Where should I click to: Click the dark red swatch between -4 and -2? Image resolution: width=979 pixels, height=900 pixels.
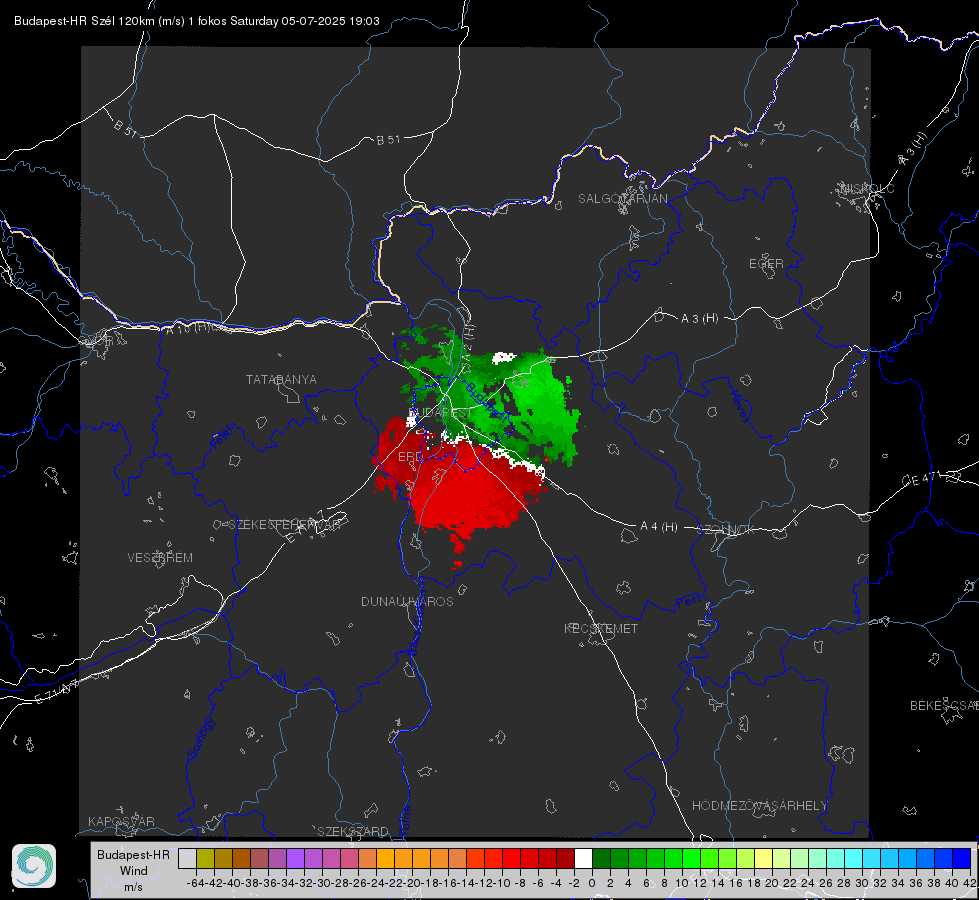tap(565, 859)
